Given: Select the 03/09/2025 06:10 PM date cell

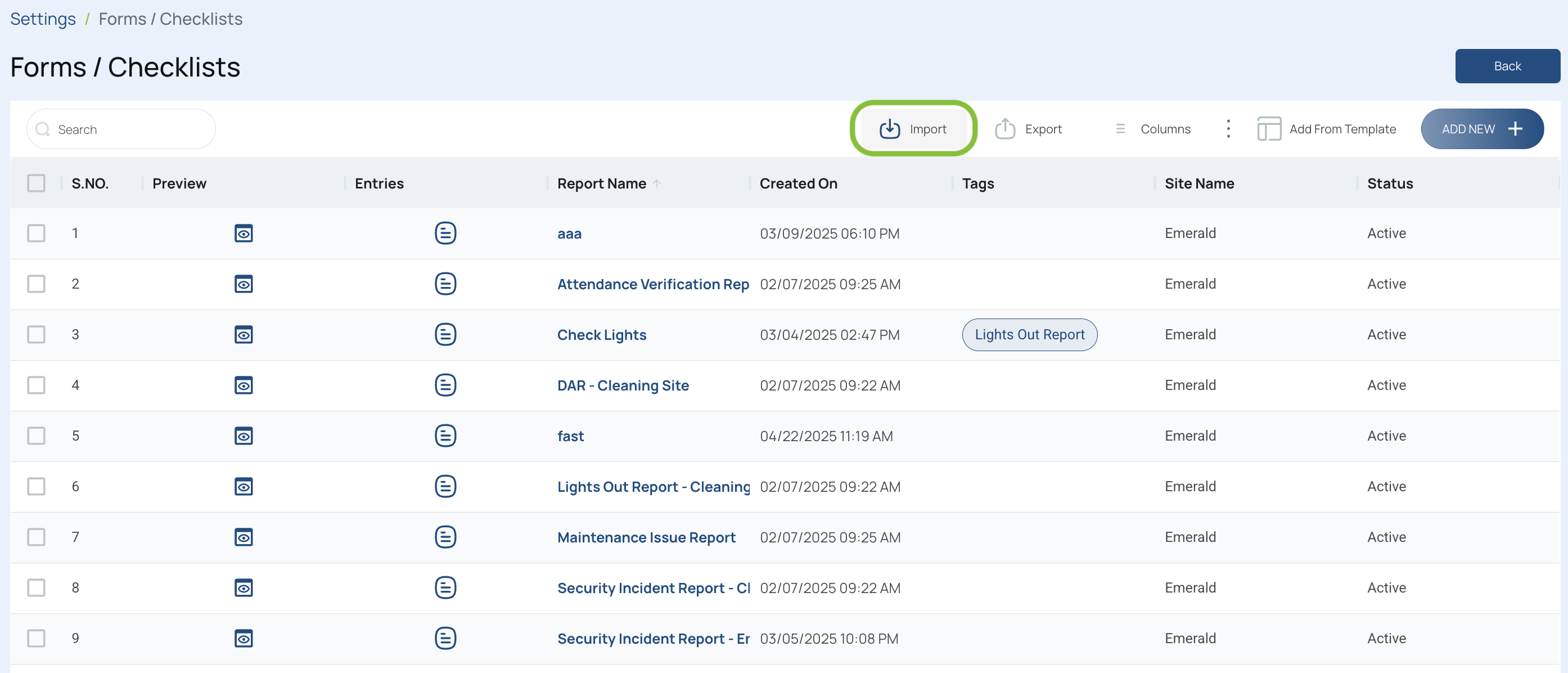Looking at the screenshot, I should click(829, 234).
